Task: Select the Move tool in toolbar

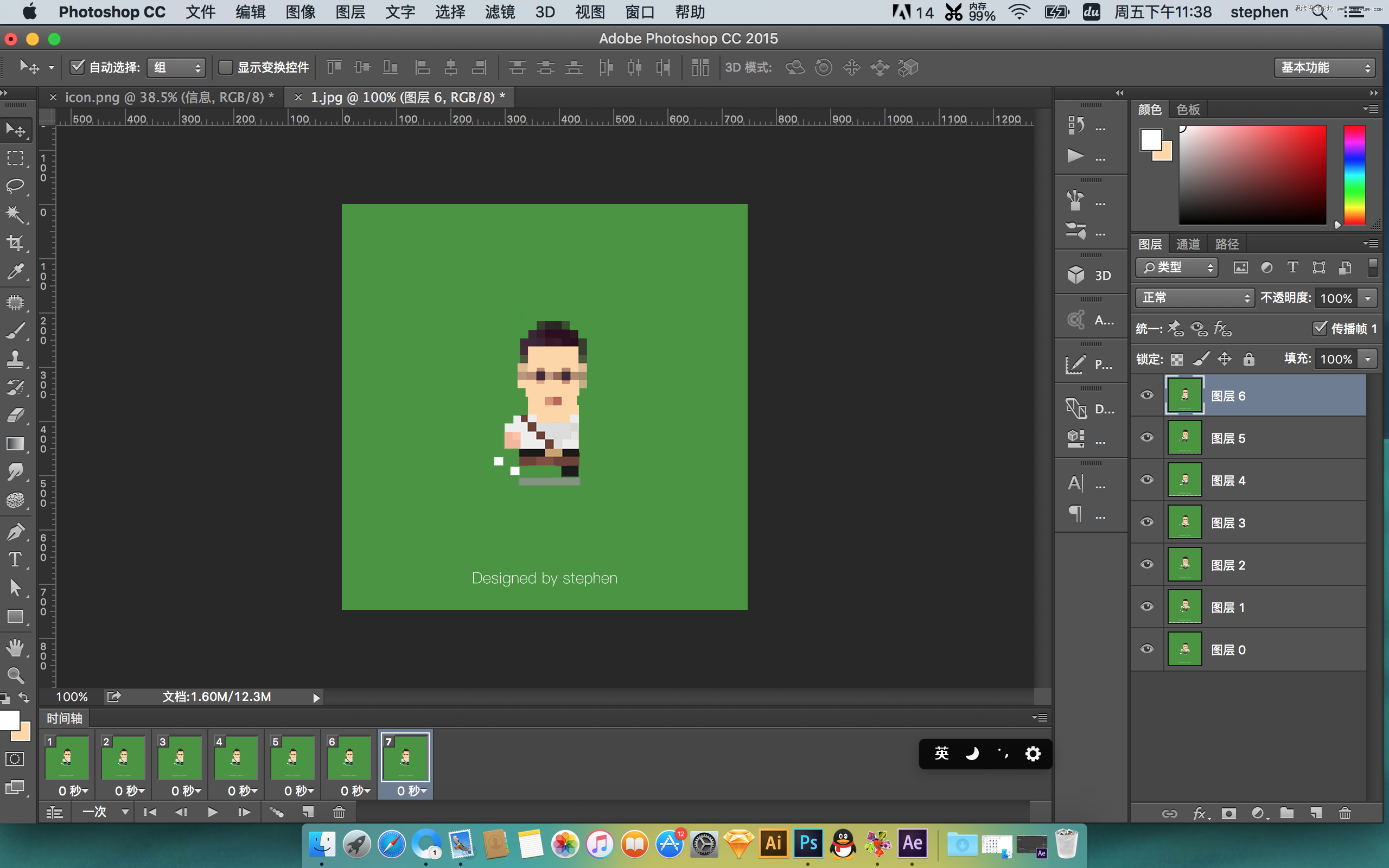Action: [x=15, y=130]
